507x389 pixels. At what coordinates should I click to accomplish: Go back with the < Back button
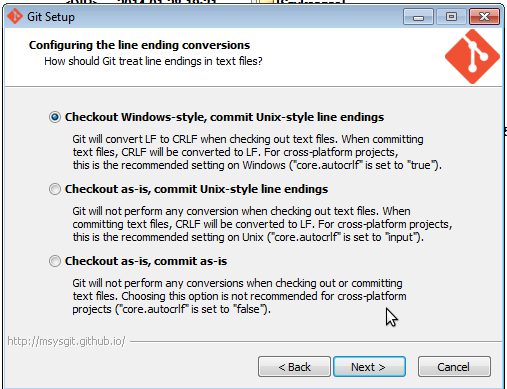click(x=294, y=367)
